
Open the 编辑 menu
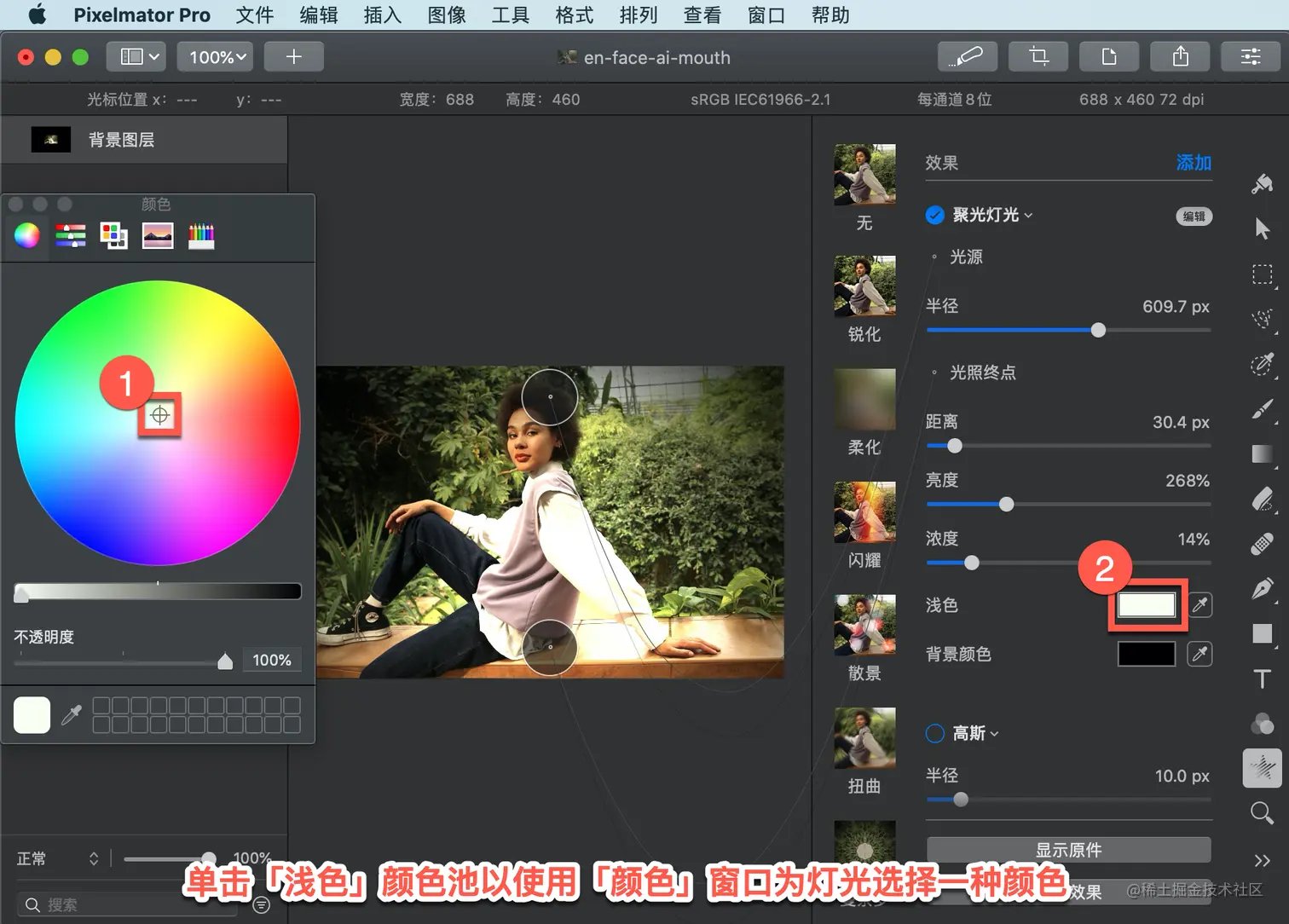click(319, 14)
